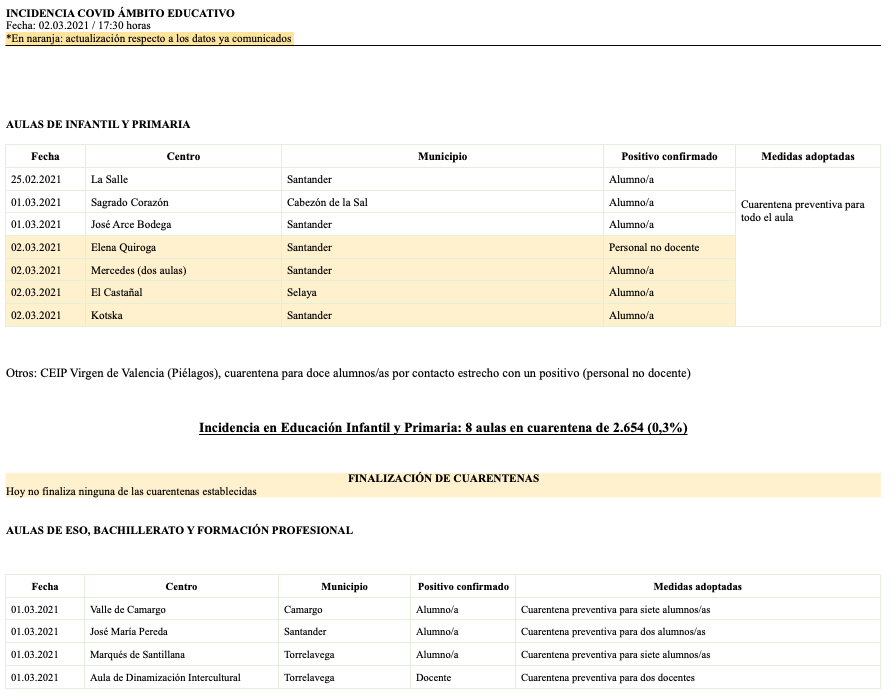Click the Personal no docente cell
Image resolution: width=896 pixels, height=697 pixels.
pos(654,248)
